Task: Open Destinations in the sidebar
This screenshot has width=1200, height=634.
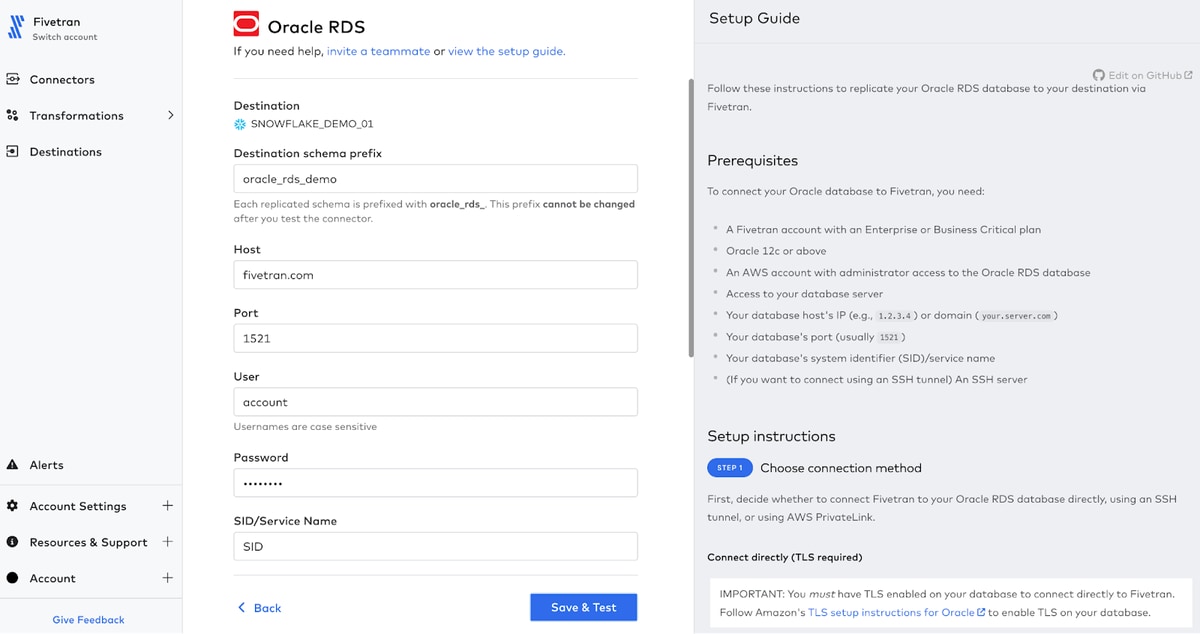Action: pos(66,152)
